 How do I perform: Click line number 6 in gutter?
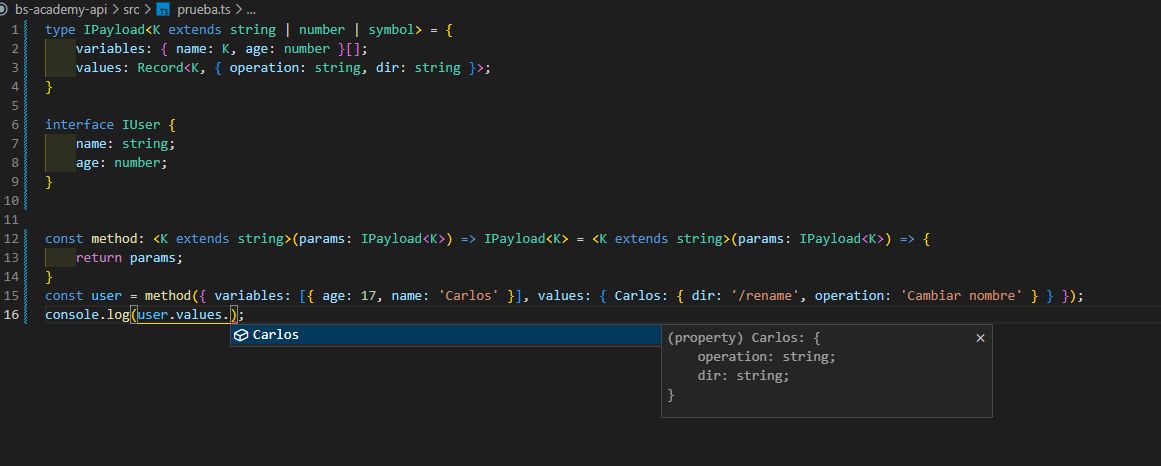click(x=15, y=124)
